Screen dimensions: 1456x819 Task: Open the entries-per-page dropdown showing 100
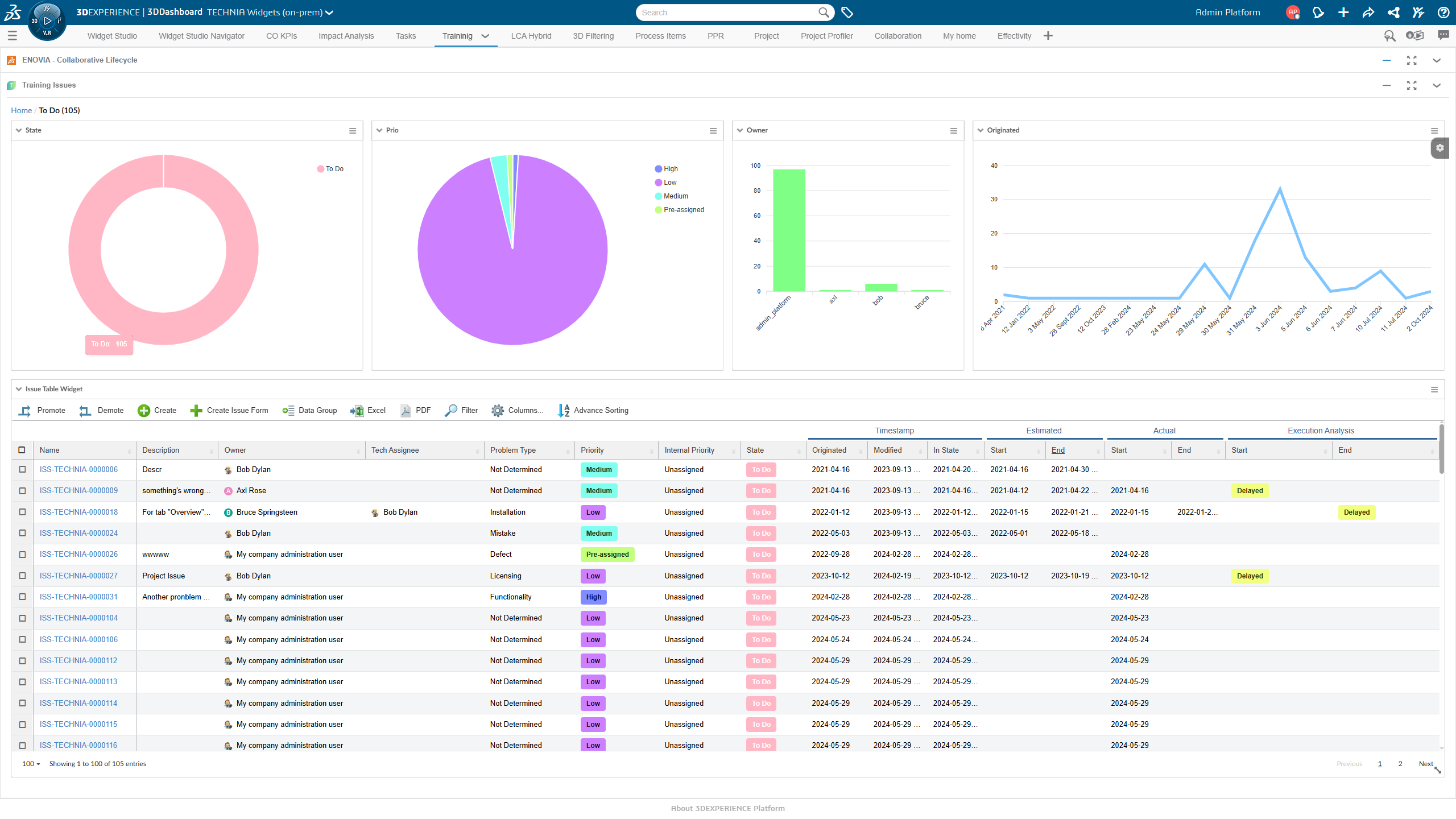click(x=30, y=764)
